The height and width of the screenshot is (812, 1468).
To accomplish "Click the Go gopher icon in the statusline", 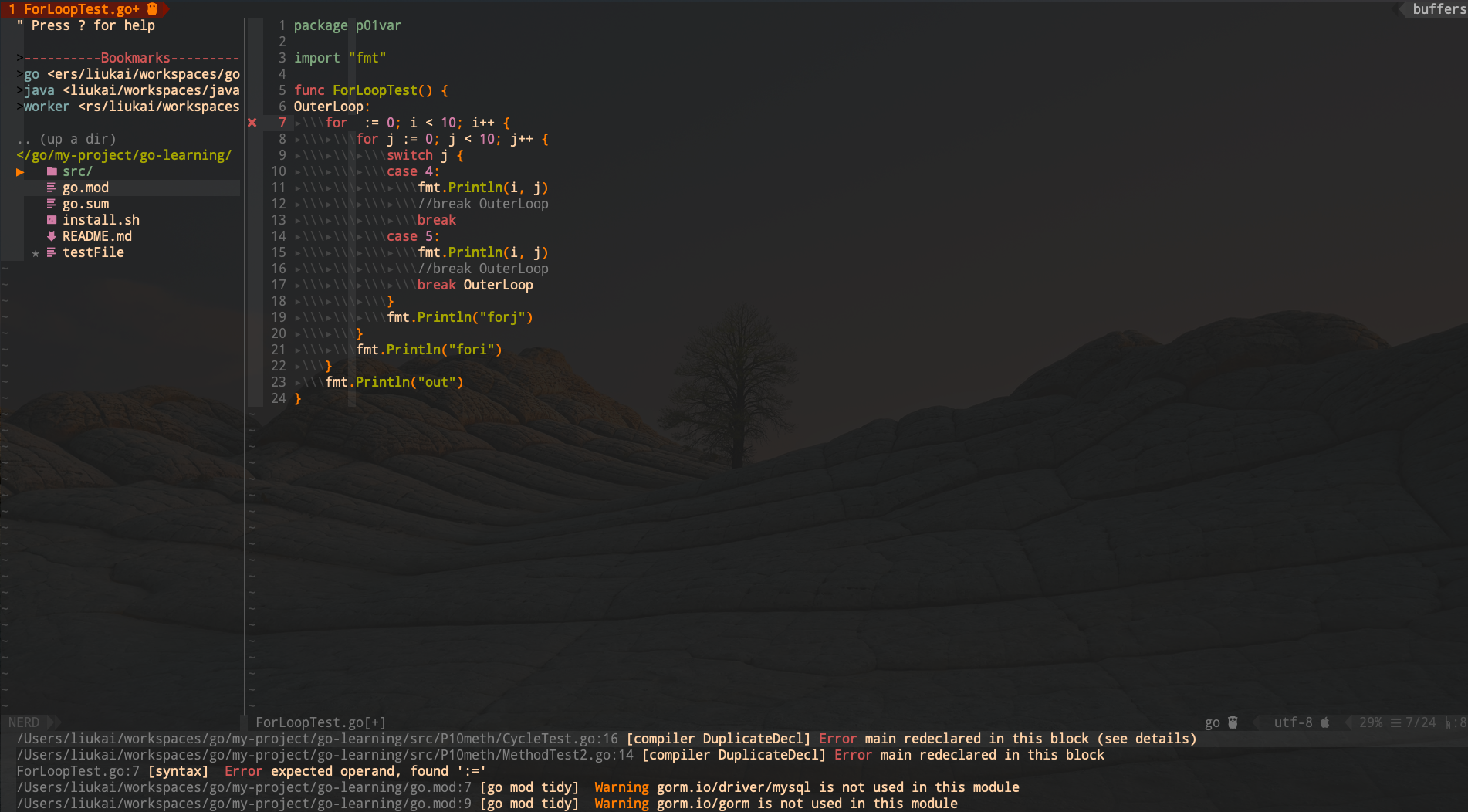I will click(1233, 722).
